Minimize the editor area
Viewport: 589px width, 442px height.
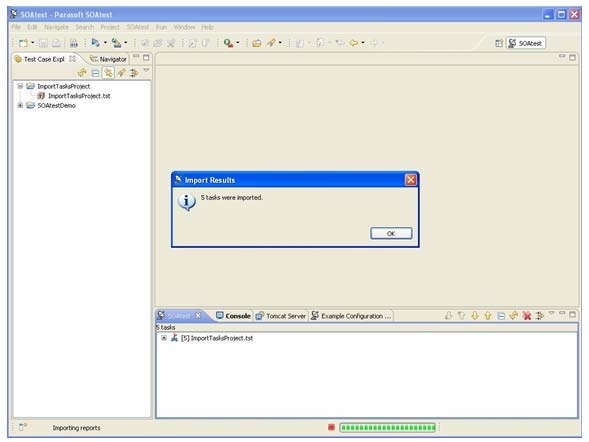tap(562, 57)
